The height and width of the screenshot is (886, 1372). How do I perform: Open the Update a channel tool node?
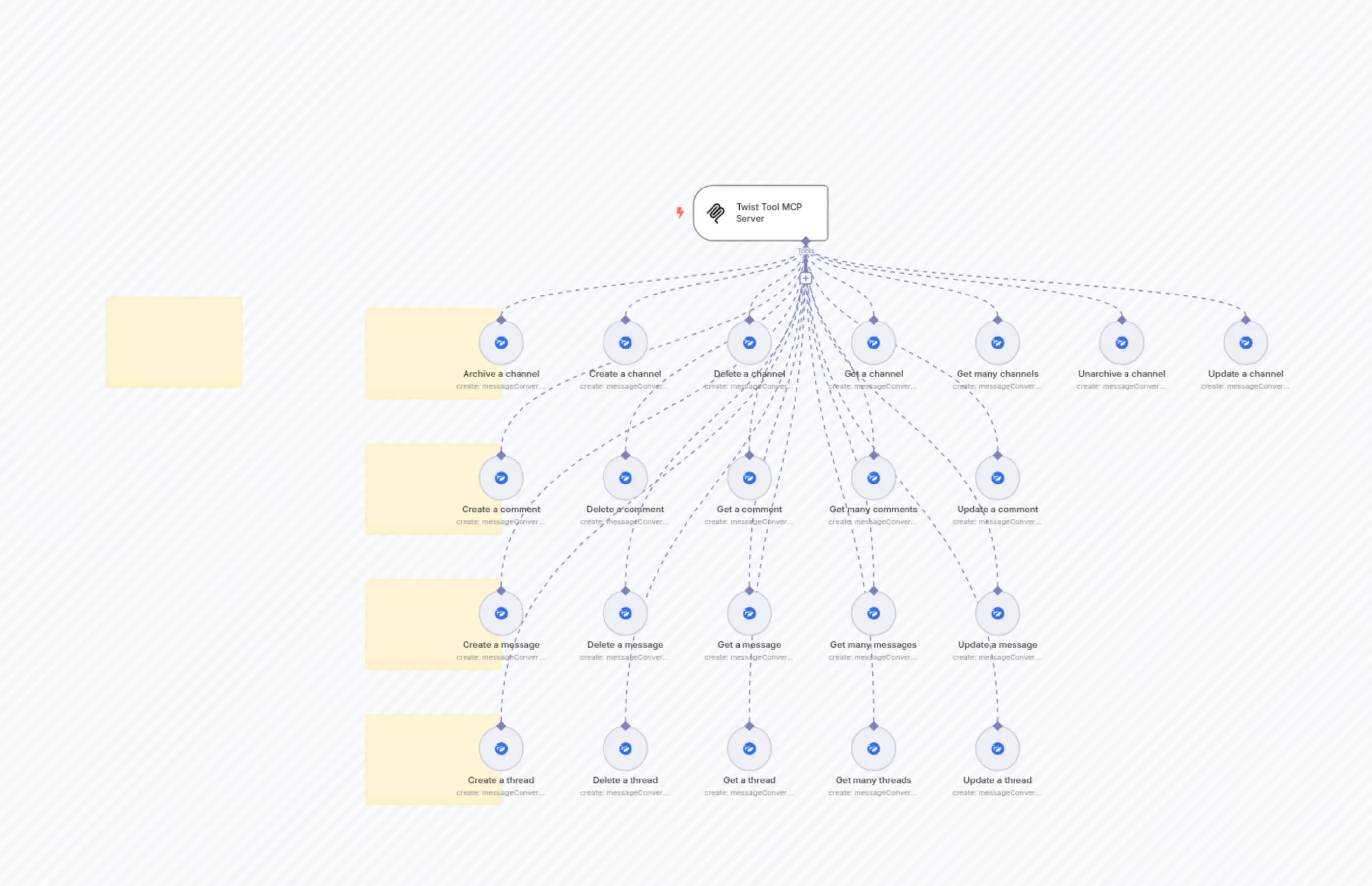coord(1245,342)
